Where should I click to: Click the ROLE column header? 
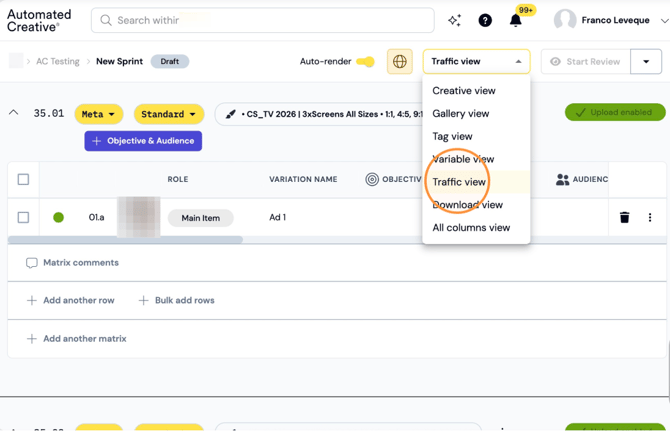point(178,179)
